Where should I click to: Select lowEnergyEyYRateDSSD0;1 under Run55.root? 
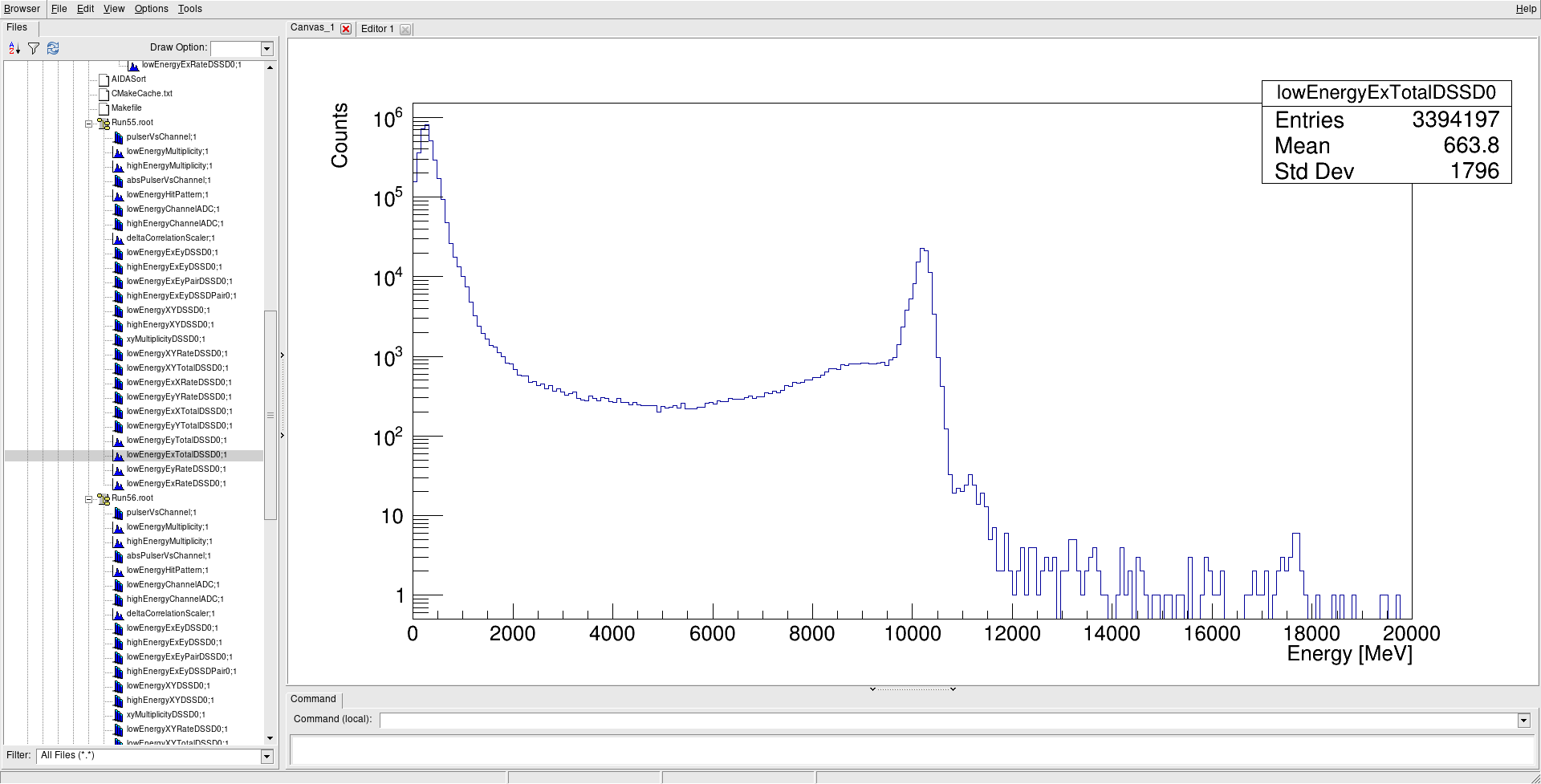(x=179, y=397)
